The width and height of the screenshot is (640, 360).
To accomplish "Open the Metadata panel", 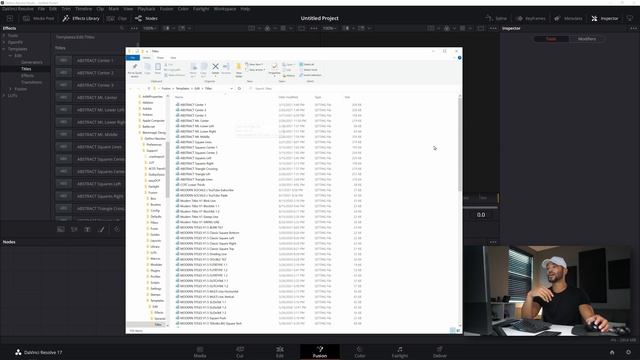I will tap(569, 18).
